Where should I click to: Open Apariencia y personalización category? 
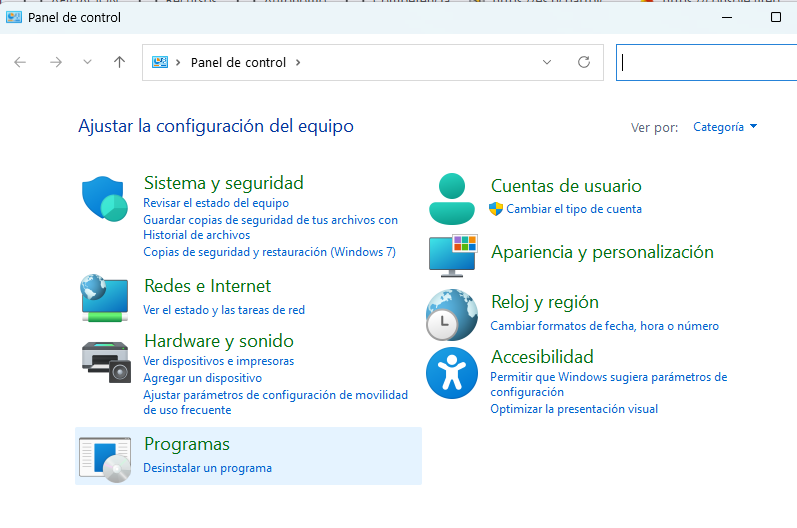pos(602,252)
